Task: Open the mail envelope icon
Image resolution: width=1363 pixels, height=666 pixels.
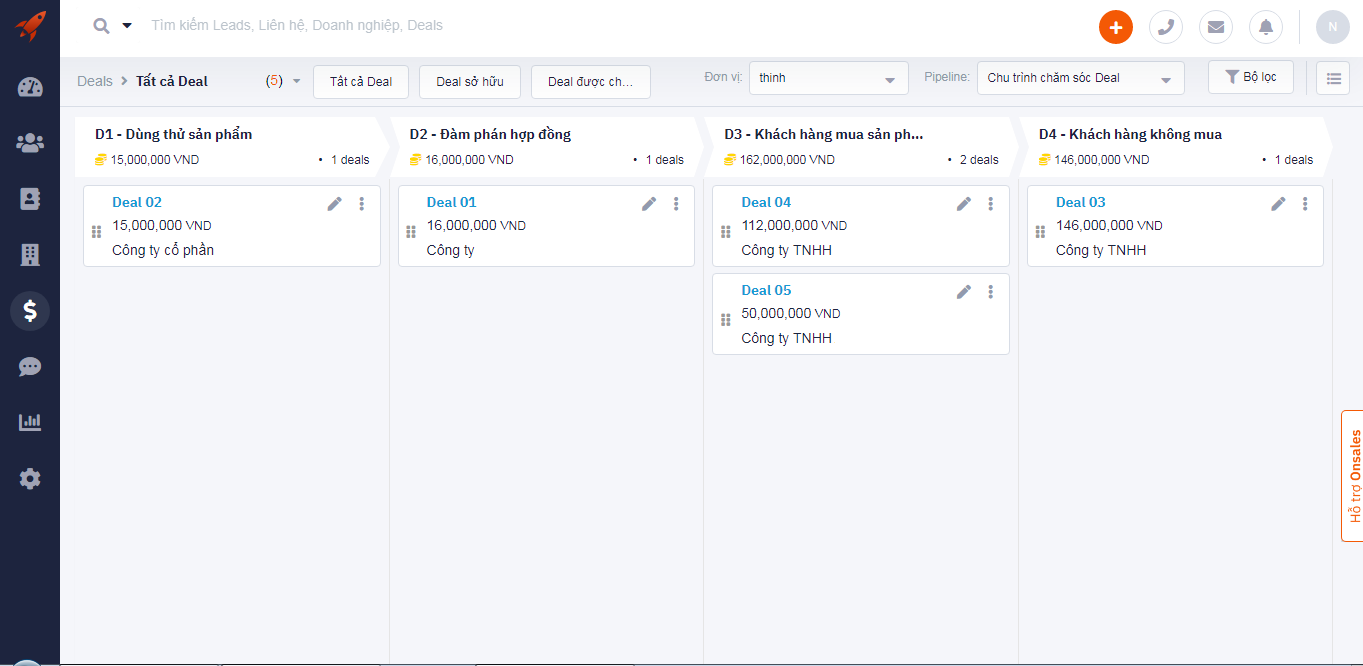Action: 1215,27
